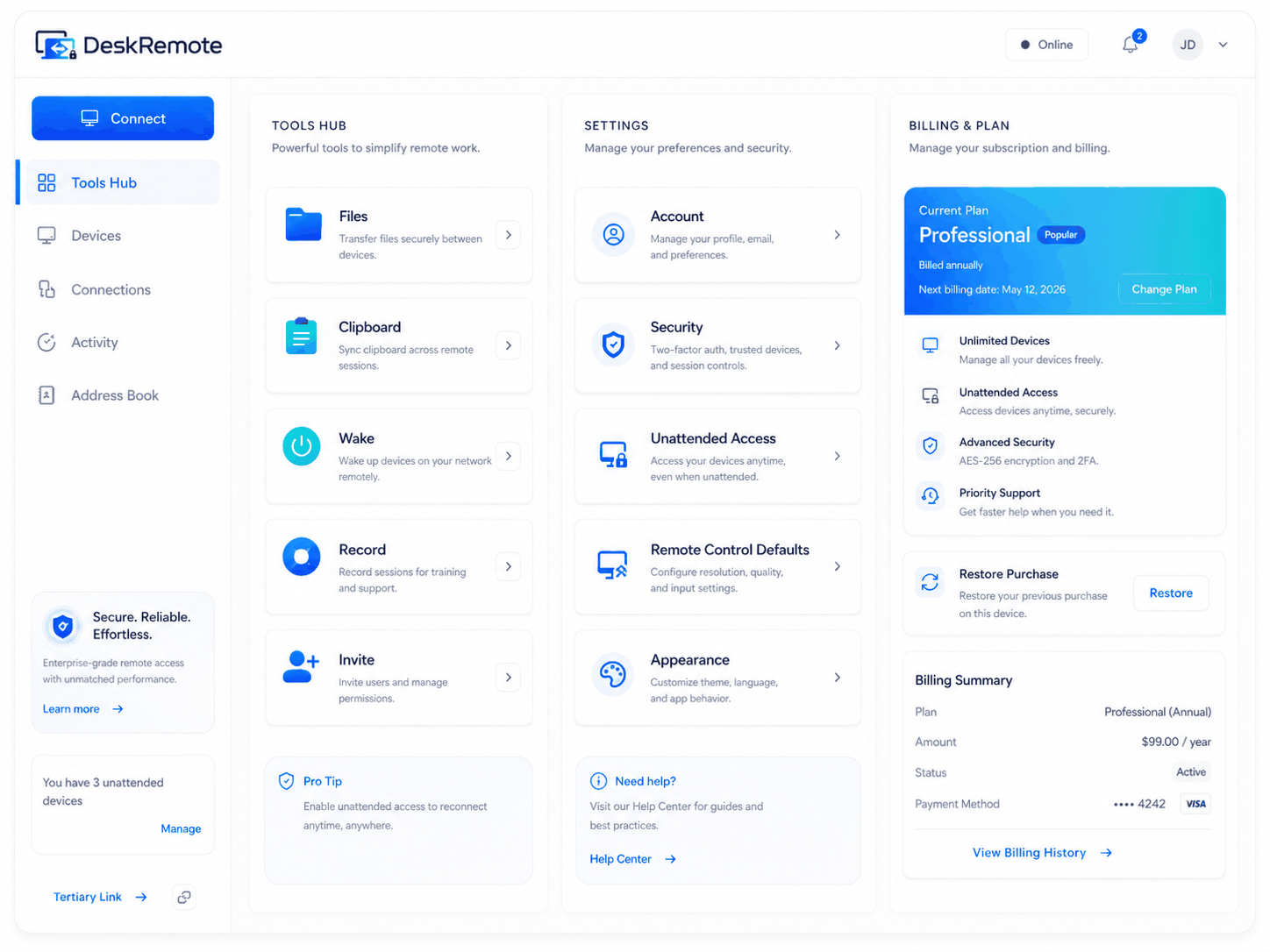Click the Wake power icon
Screen dimensions: 1270x952
click(x=301, y=446)
